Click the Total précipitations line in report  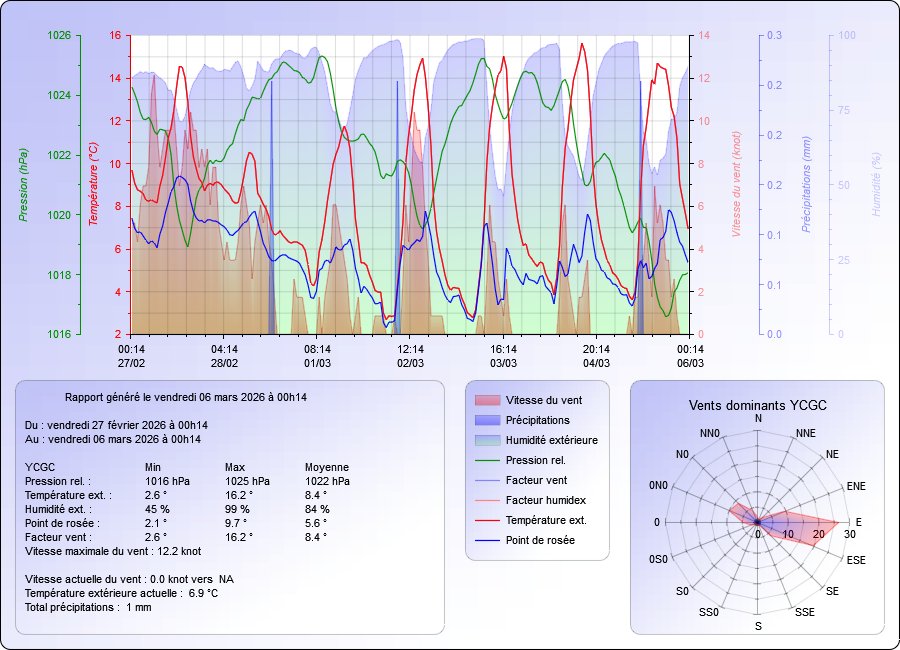tap(88, 607)
